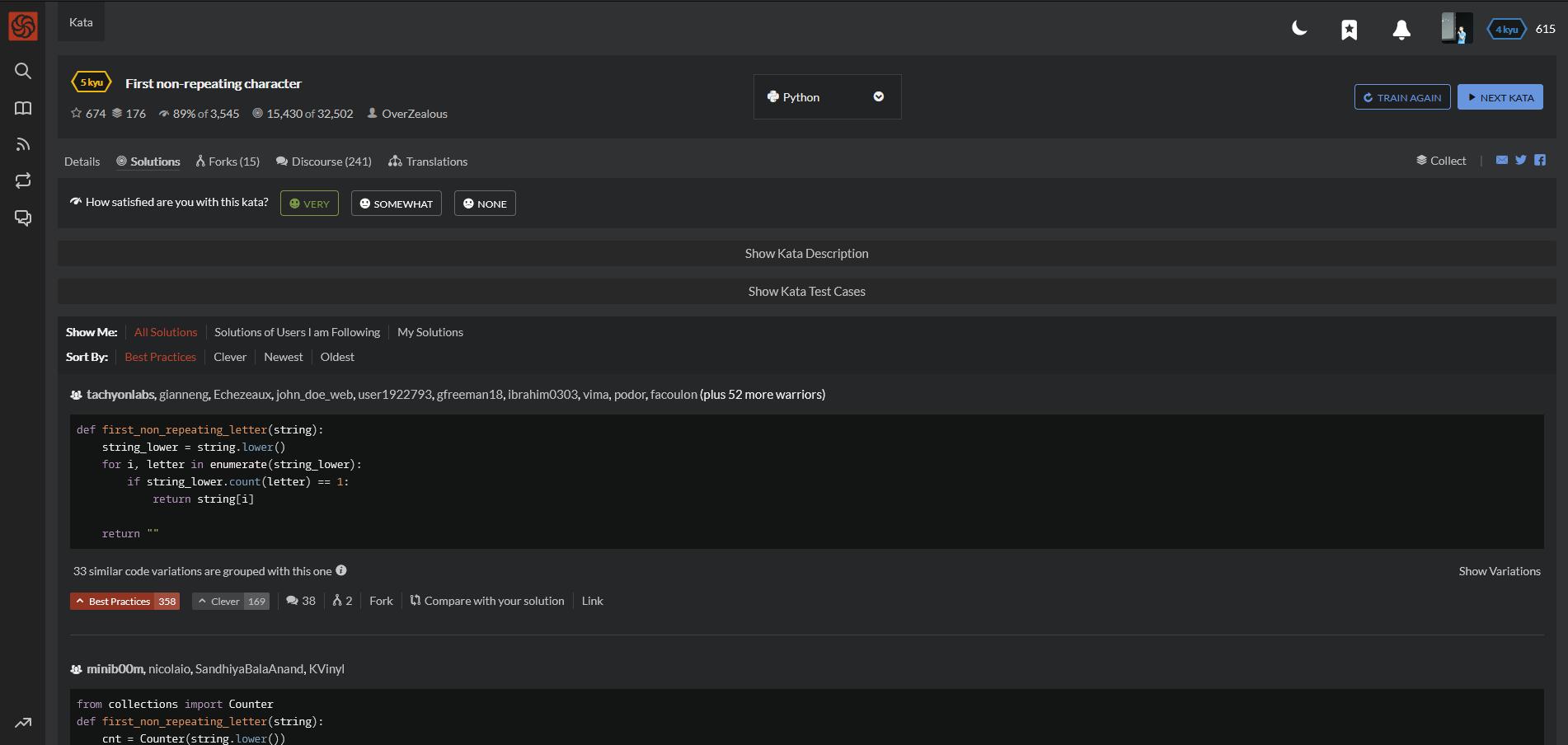Rate satisfaction as SOMEWHAT

pos(397,204)
